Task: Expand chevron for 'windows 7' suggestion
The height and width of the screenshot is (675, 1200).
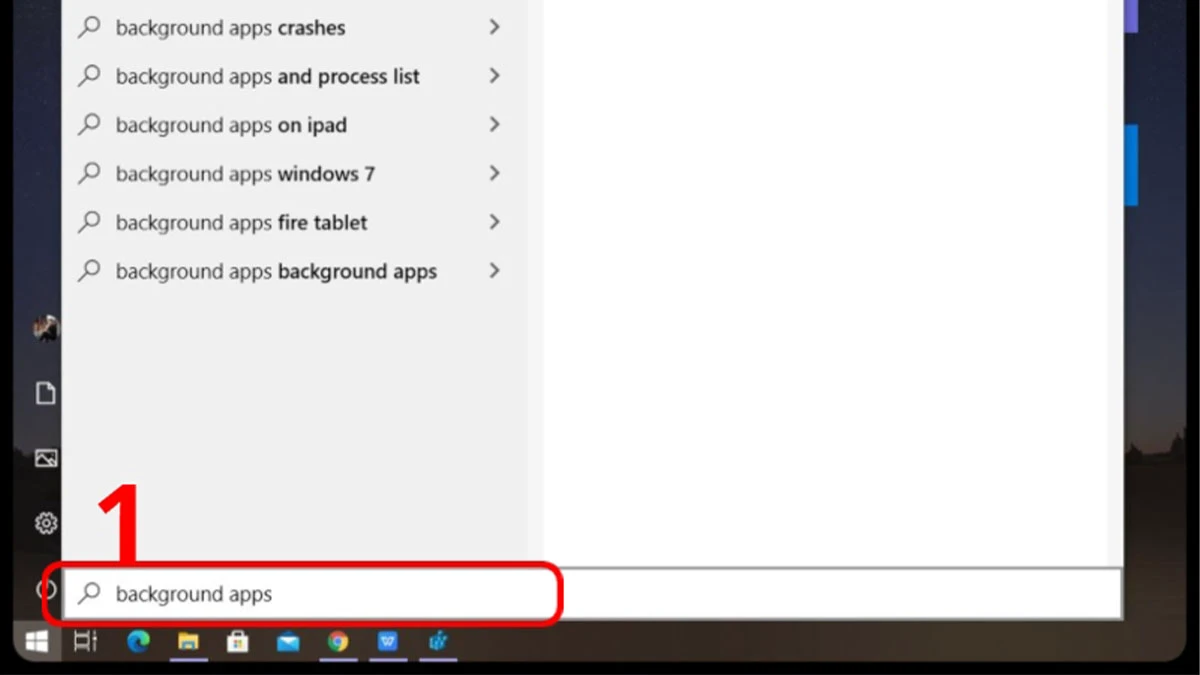Action: coord(494,173)
